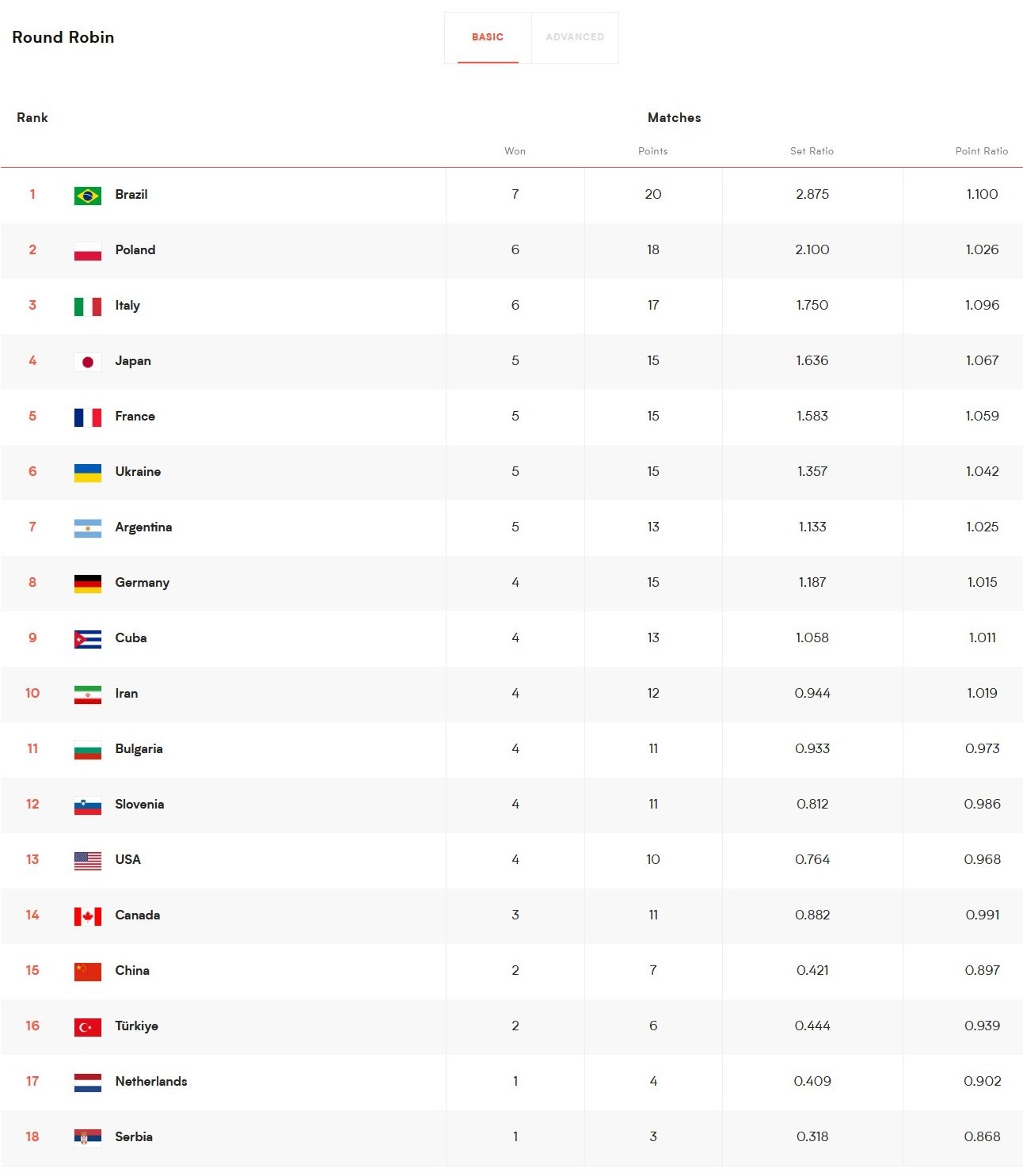1023x1176 pixels.
Task: Open the Netherlands team name
Action: pyautogui.click(x=151, y=1081)
